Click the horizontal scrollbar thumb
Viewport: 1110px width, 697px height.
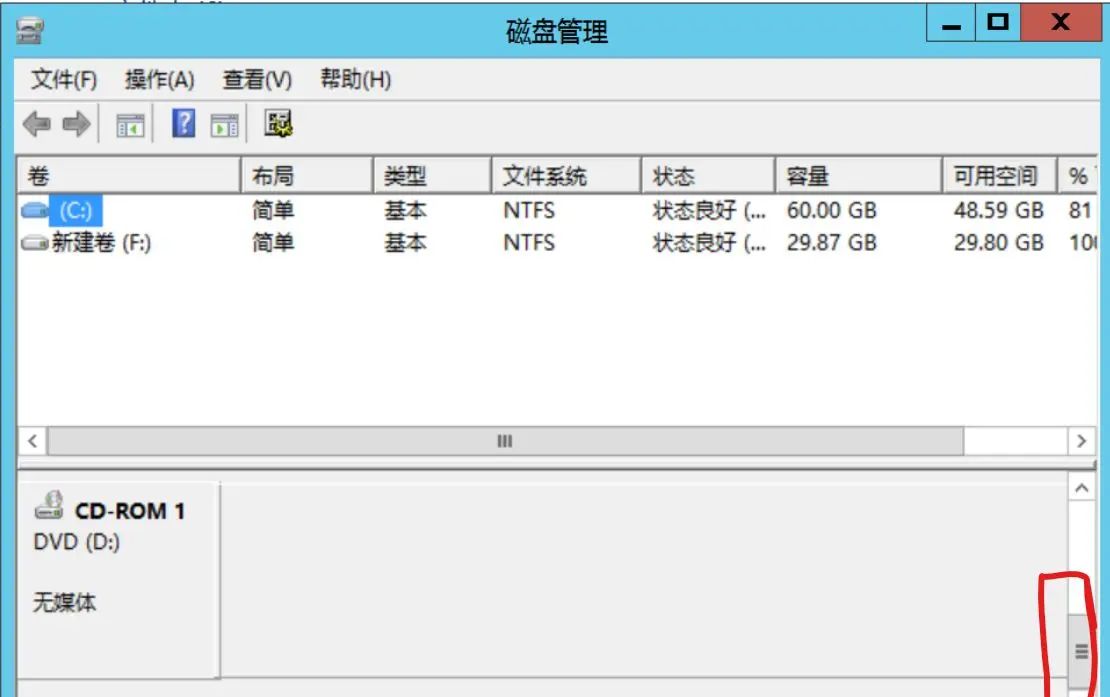coord(505,441)
